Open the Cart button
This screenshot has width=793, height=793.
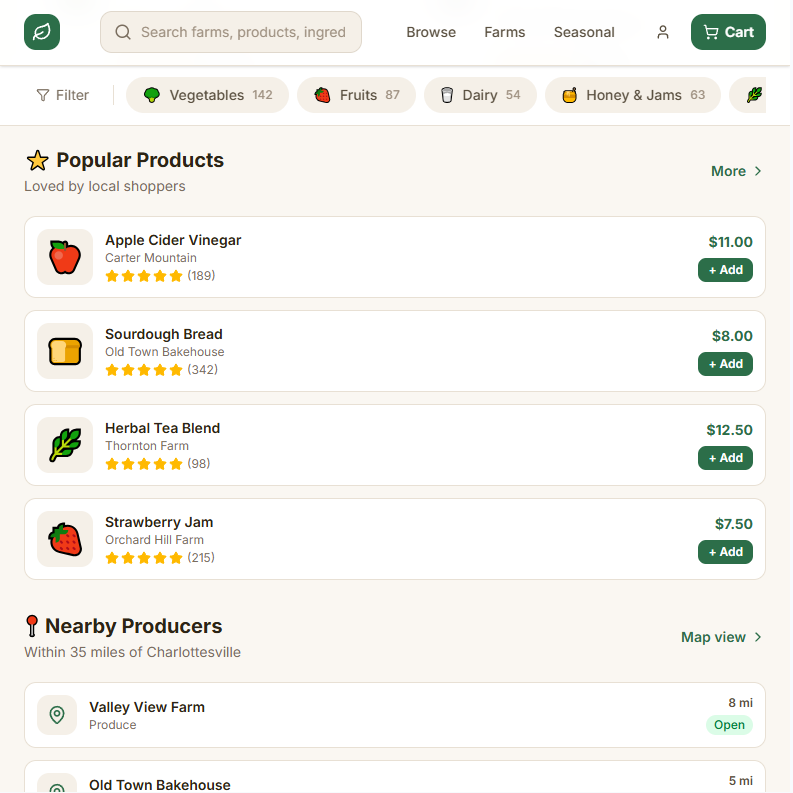728,32
